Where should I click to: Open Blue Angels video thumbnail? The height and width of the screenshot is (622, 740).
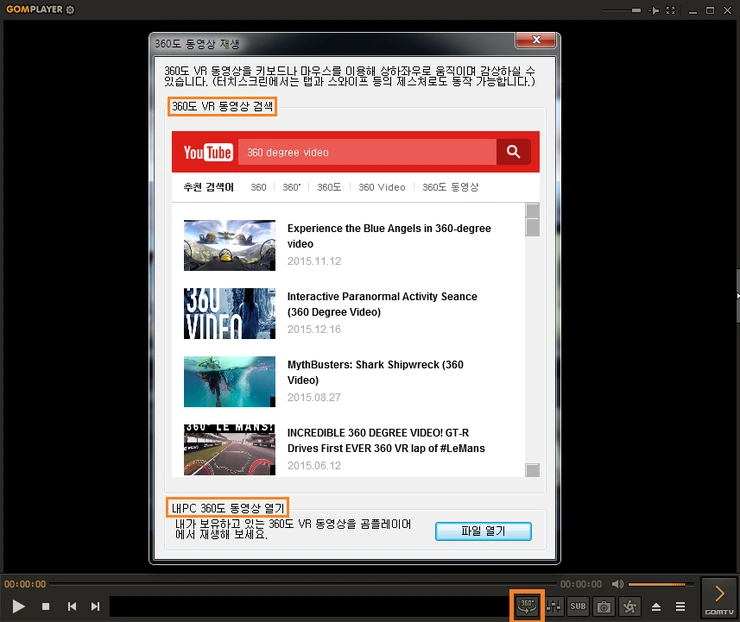(229, 245)
